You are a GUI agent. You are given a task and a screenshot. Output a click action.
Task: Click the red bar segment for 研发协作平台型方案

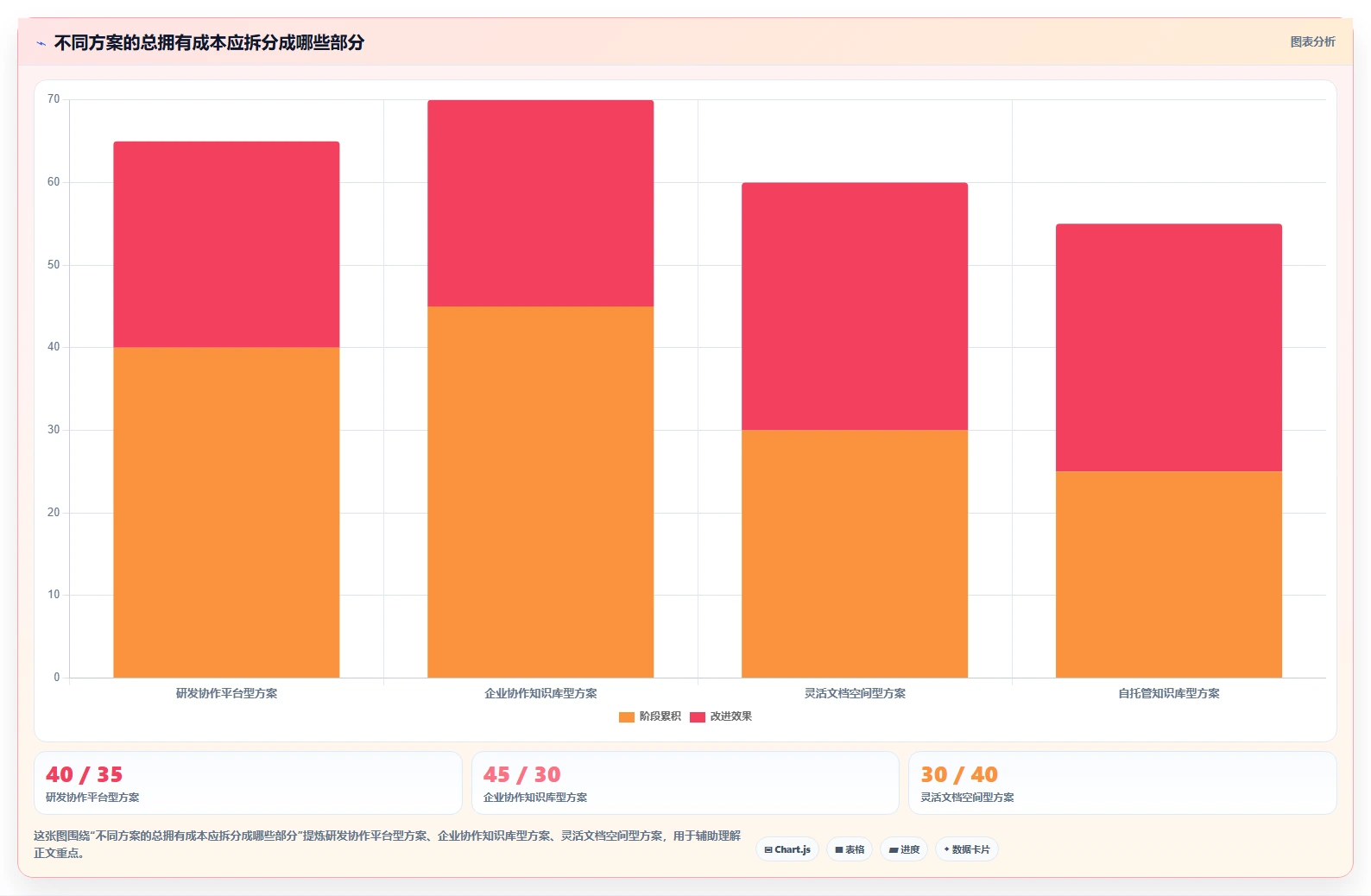point(226,244)
